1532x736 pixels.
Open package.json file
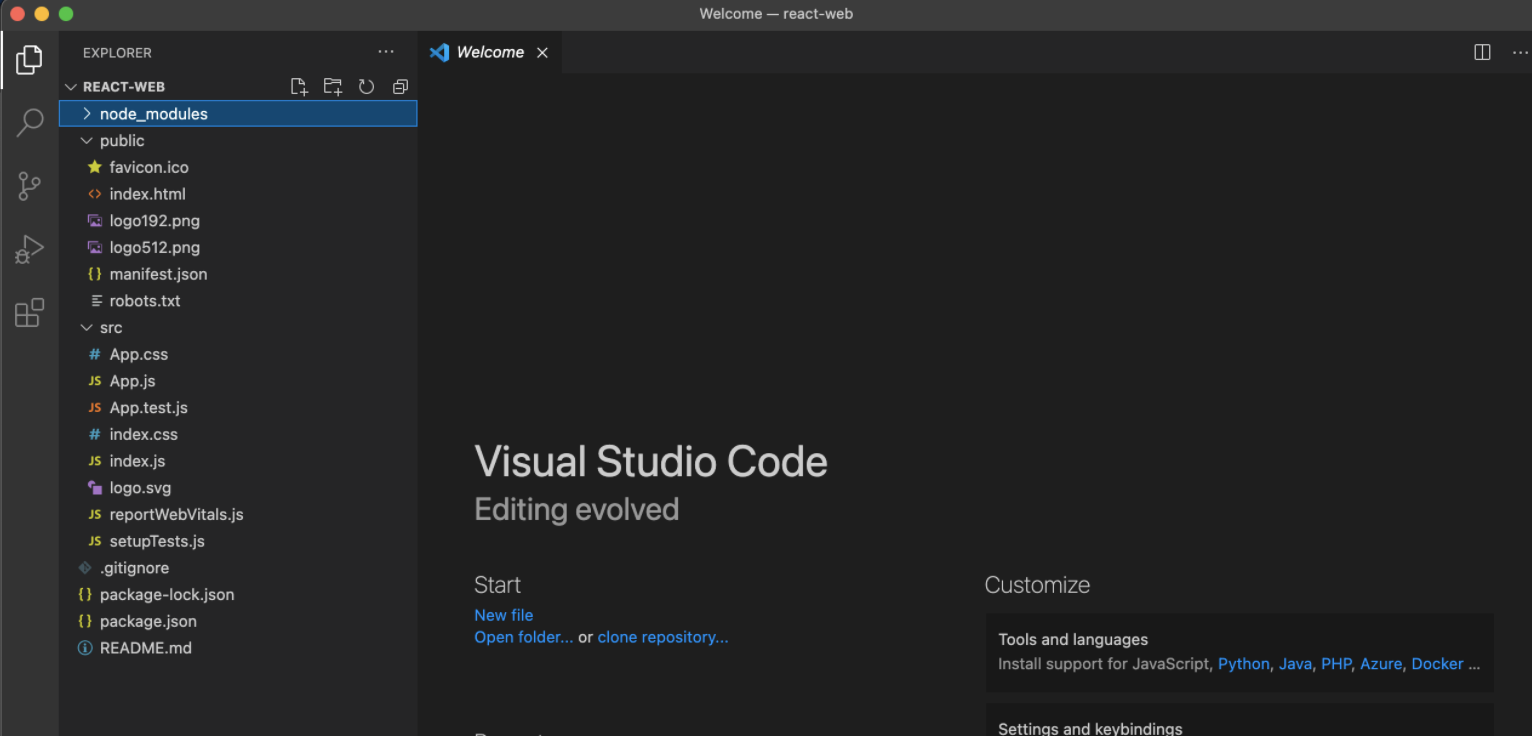click(238, 621)
